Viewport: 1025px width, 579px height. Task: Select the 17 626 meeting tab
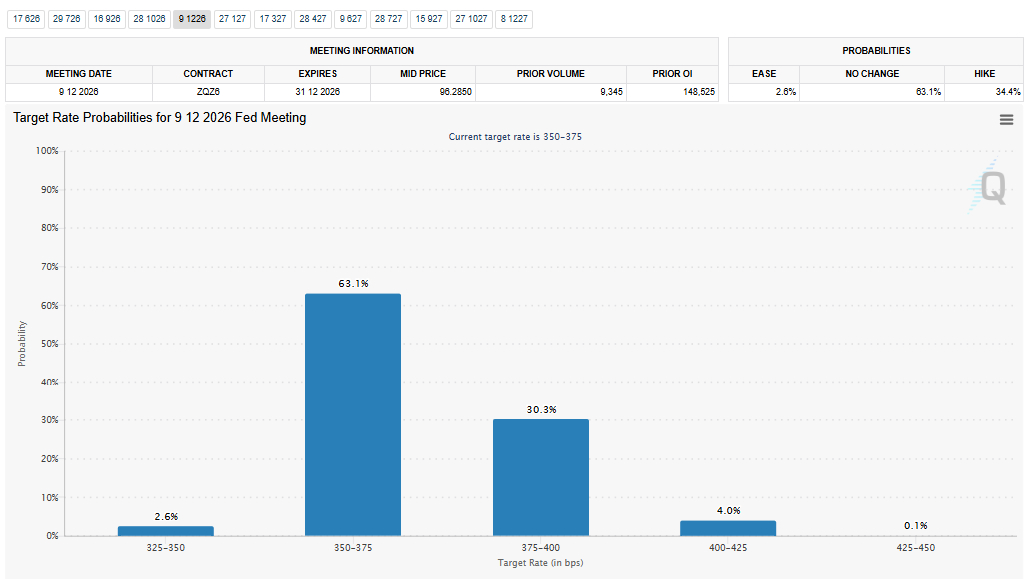pyautogui.click(x=26, y=19)
